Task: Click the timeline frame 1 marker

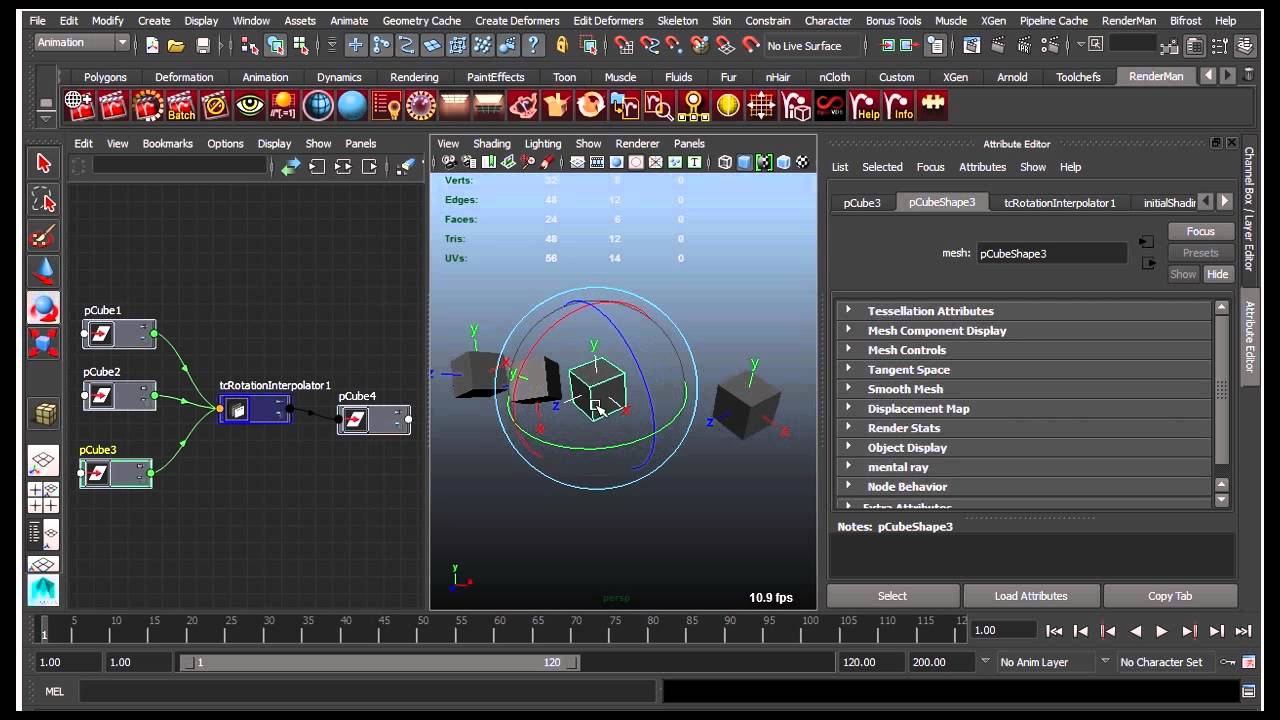Action: click(43, 629)
